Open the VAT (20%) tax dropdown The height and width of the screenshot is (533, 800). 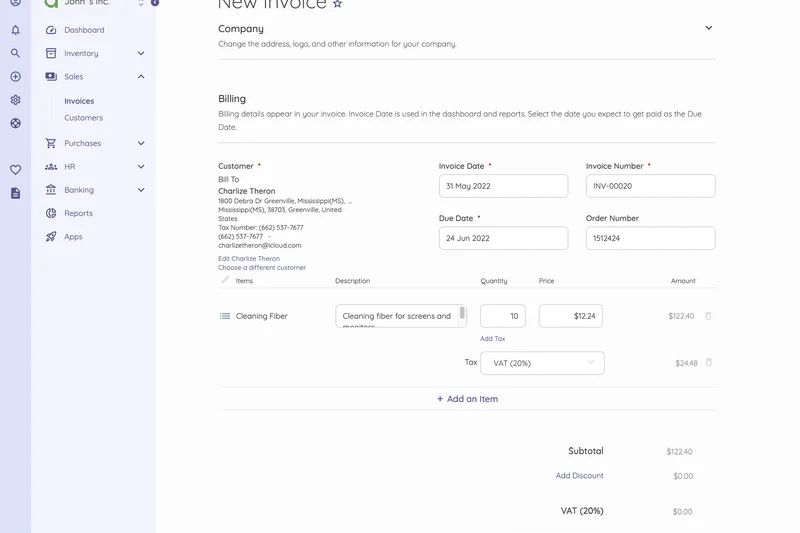pos(542,363)
